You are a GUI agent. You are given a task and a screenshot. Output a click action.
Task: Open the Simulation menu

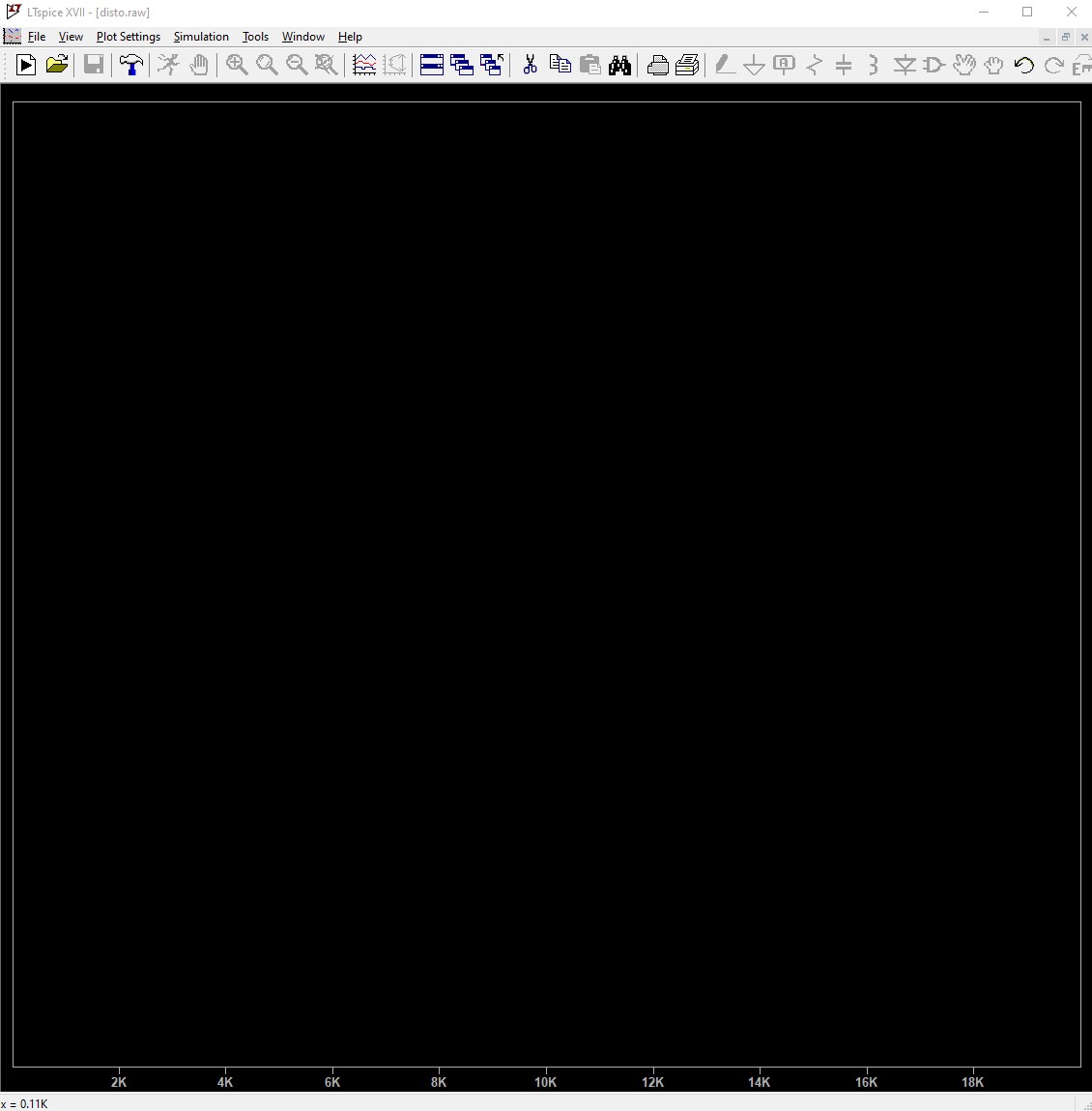coord(201,36)
